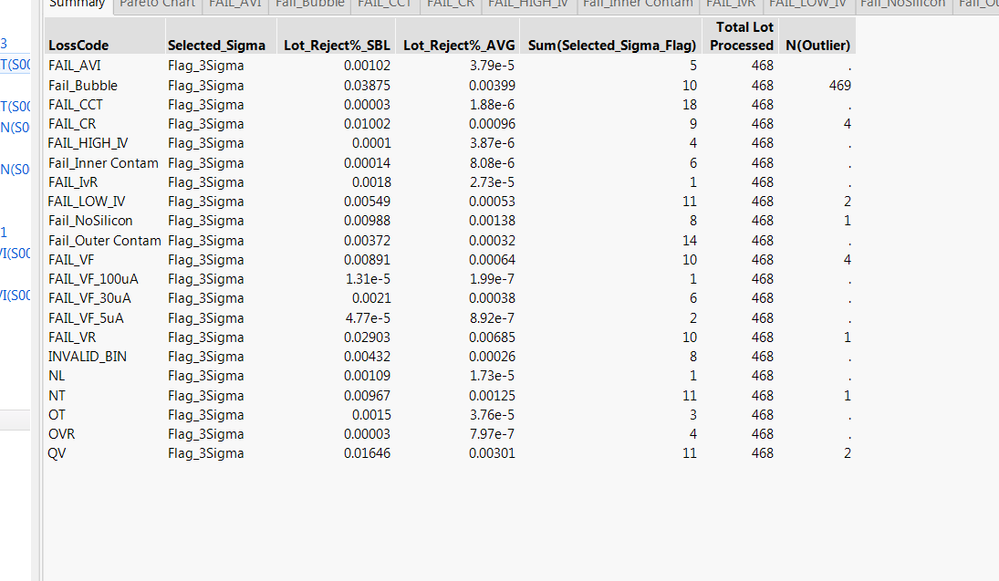Select the Lot_Reject%_SBL column header

tap(337, 45)
